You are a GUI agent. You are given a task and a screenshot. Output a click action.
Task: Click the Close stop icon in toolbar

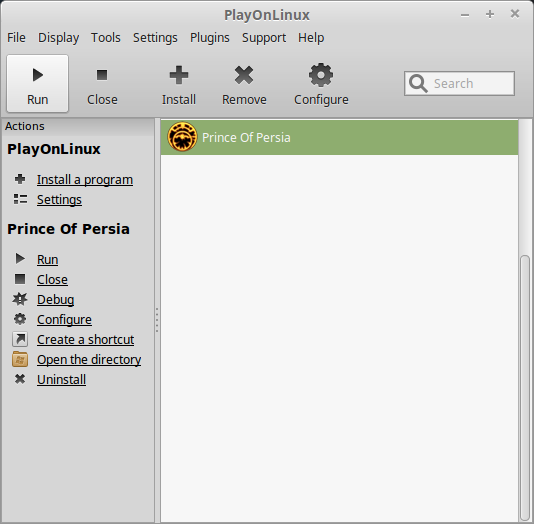pos(102,75)
